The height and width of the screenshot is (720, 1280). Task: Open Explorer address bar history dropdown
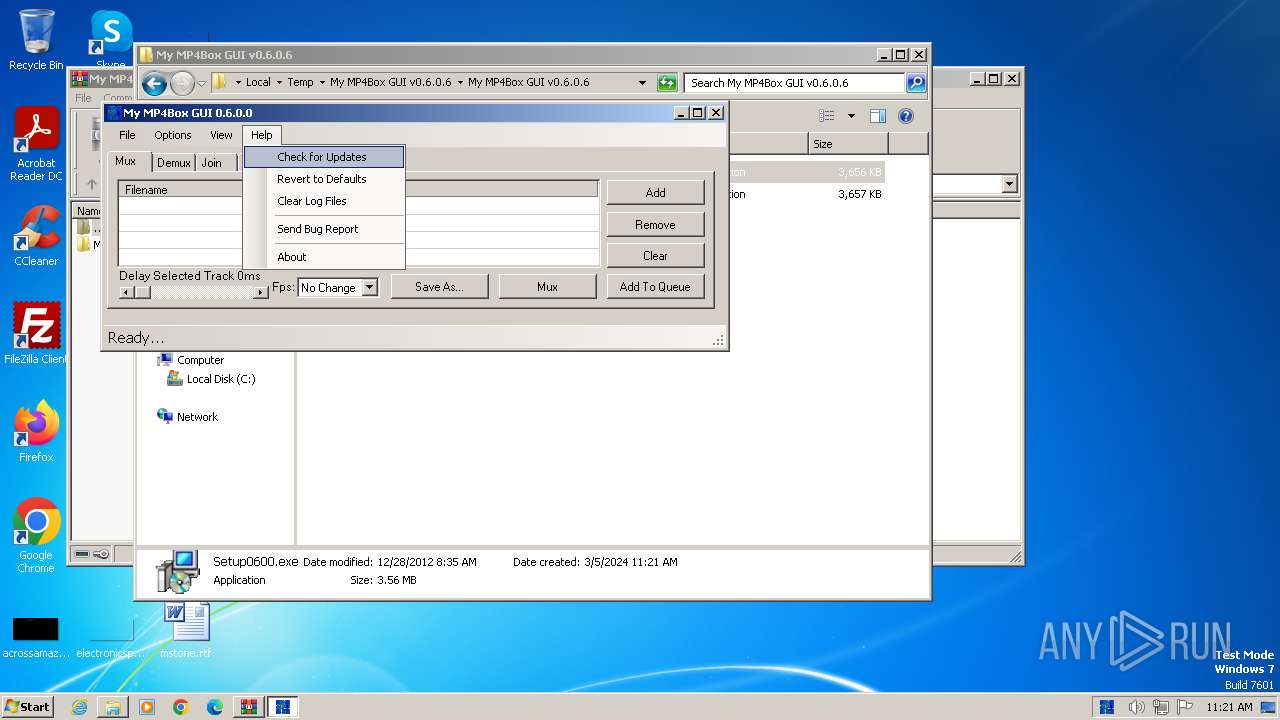point(642,83)
